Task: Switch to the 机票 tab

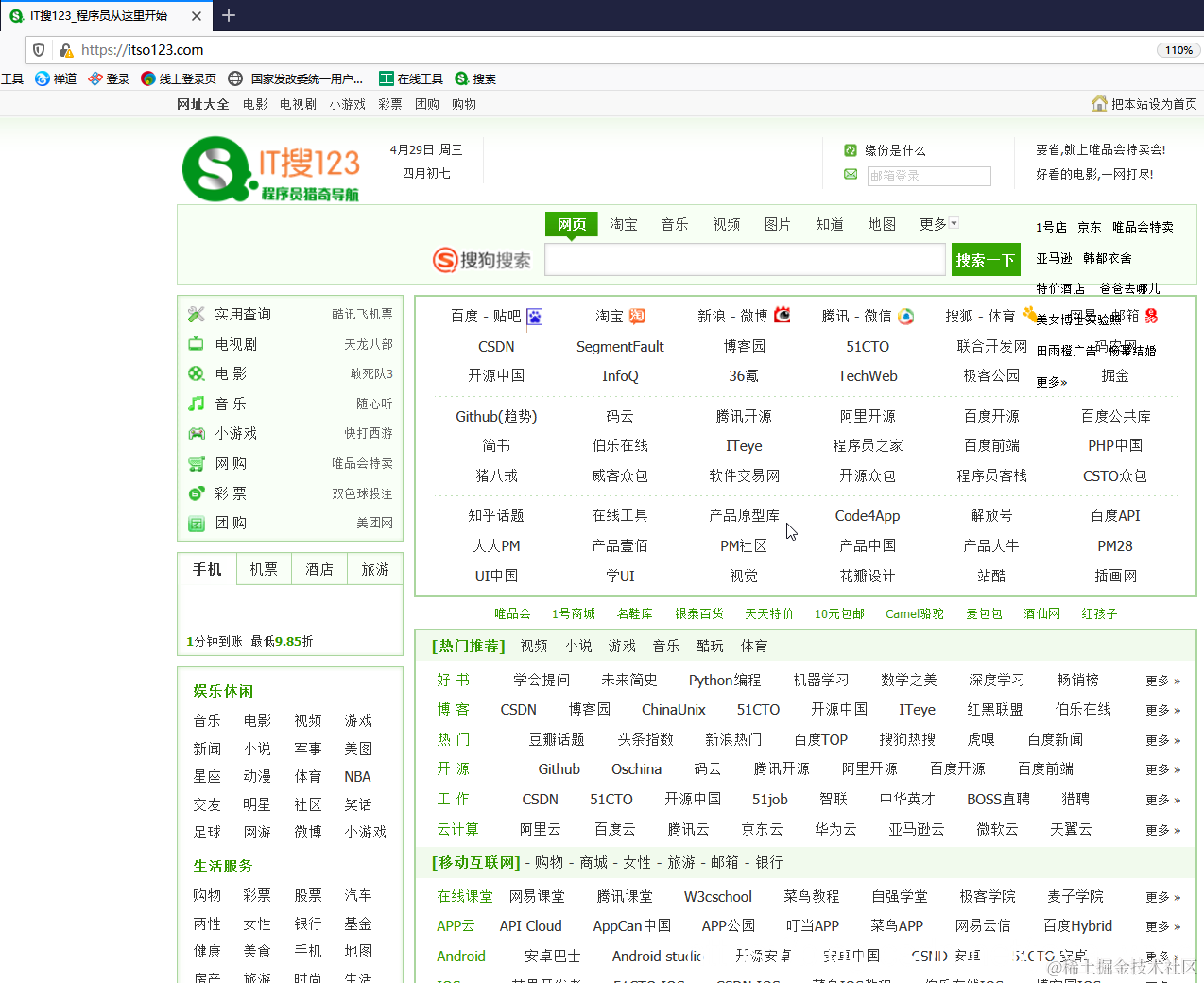Action: pos(264,569)
